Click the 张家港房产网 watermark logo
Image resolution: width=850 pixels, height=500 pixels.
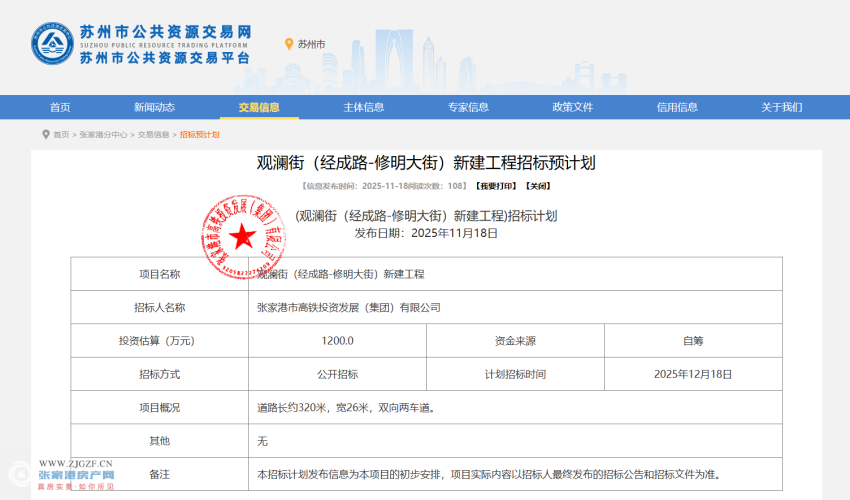(77, 475)
